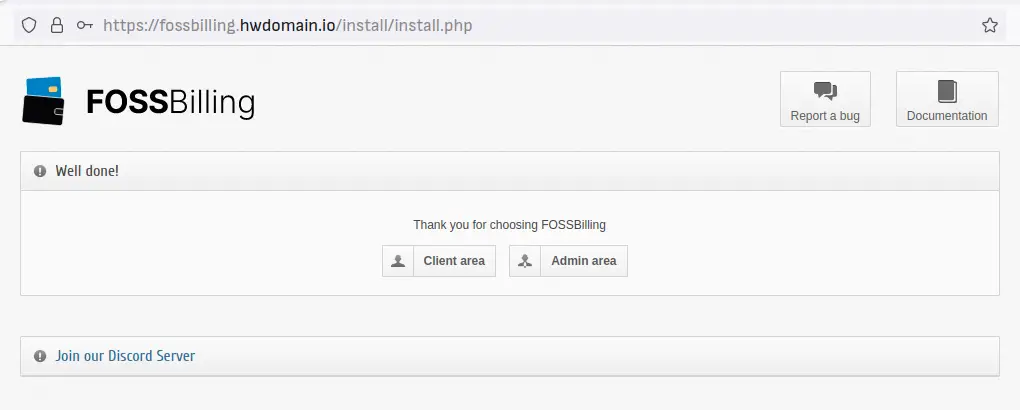The image size is (1020, 410).
Task: Open the Admin area button
Action: [x=569, y=261]
